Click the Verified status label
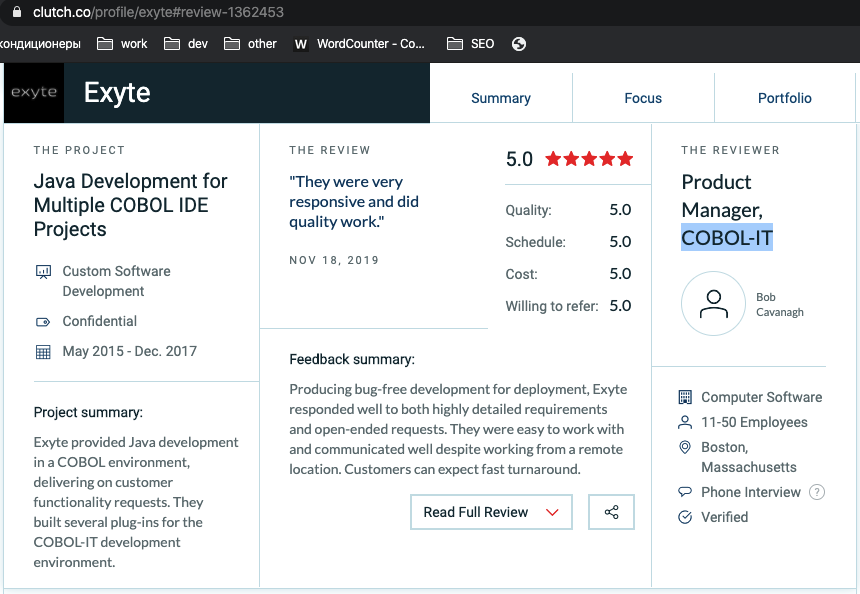Image resolution: width=860 pixels, height=594 pixels. (x=725, y=517)
